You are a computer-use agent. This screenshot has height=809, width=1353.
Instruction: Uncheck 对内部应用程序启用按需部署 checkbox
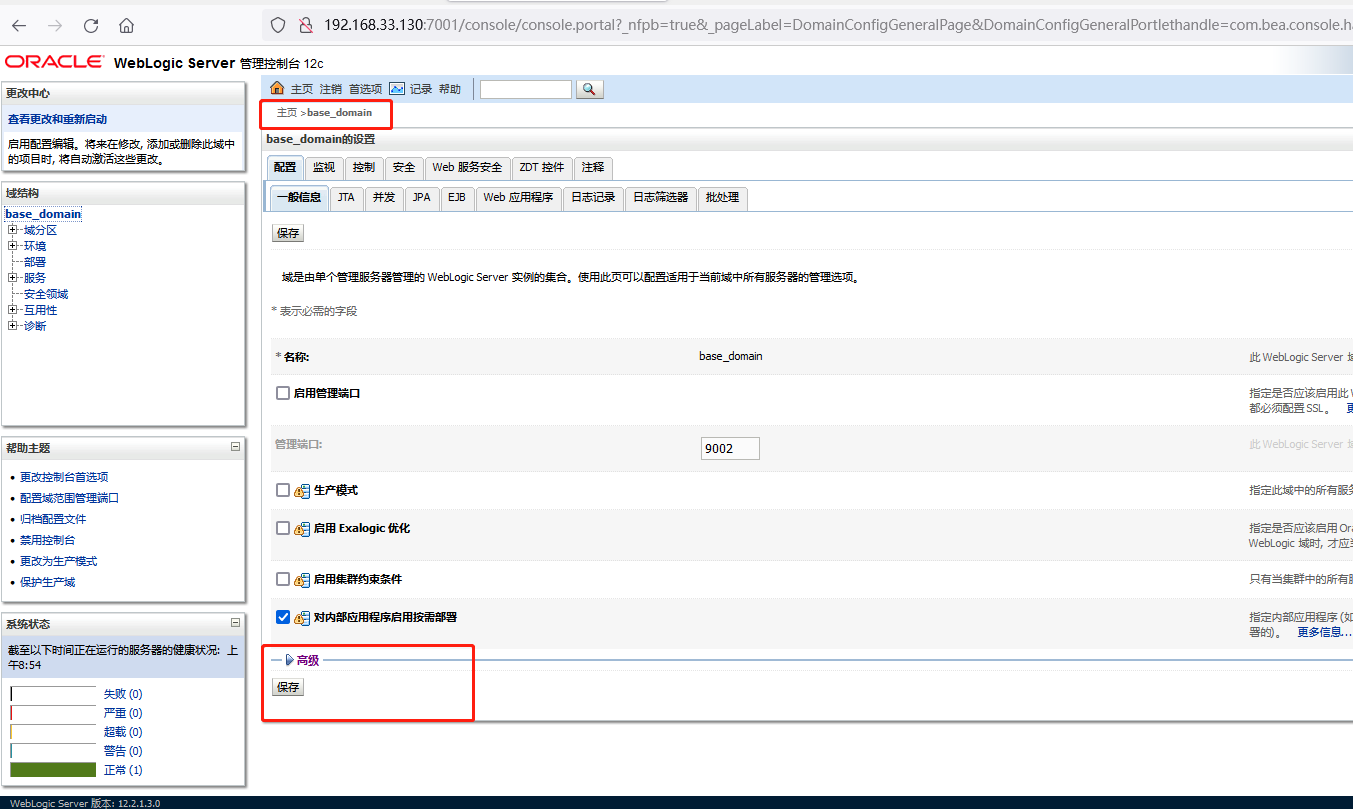pyautogui.click(x=283, y=617)
